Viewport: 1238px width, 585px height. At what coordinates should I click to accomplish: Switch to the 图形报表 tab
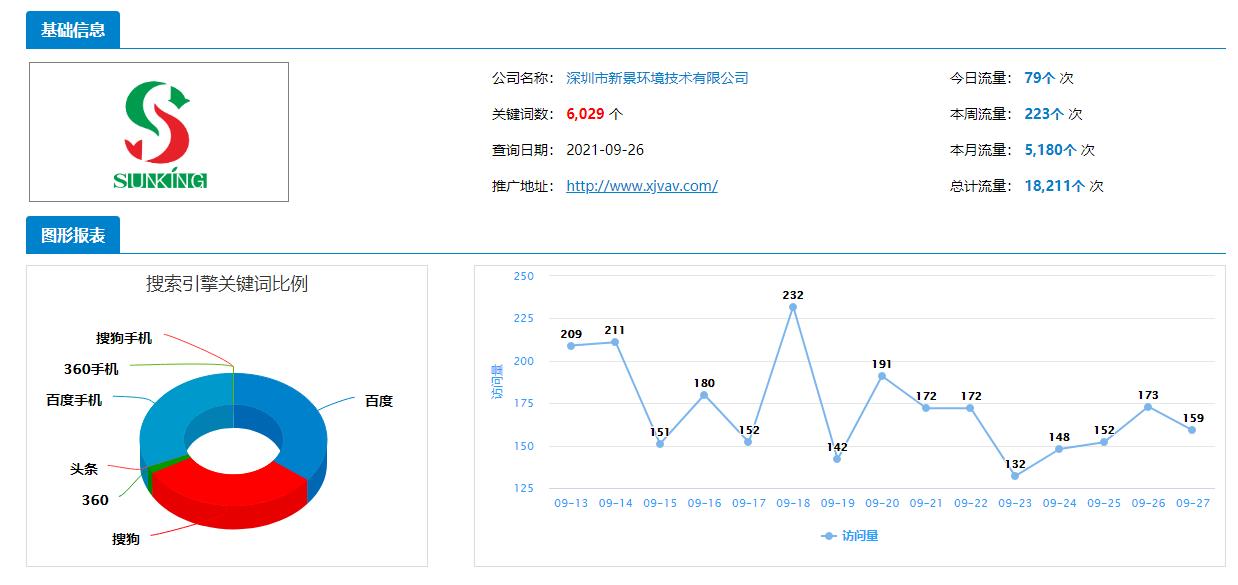tap(71, 236)
